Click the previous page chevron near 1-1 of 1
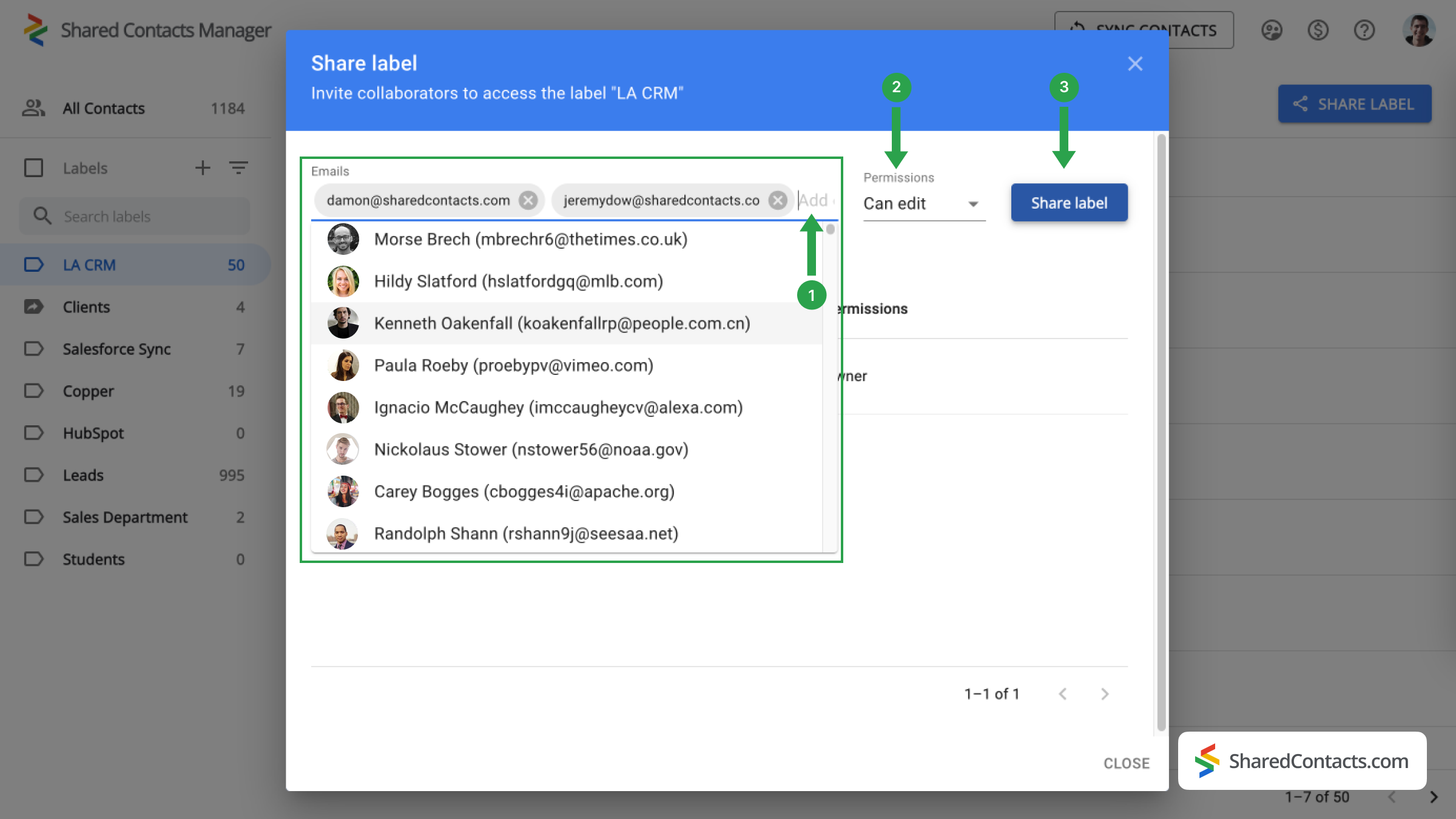1456x819 pixels. (x=1062, y=693)
